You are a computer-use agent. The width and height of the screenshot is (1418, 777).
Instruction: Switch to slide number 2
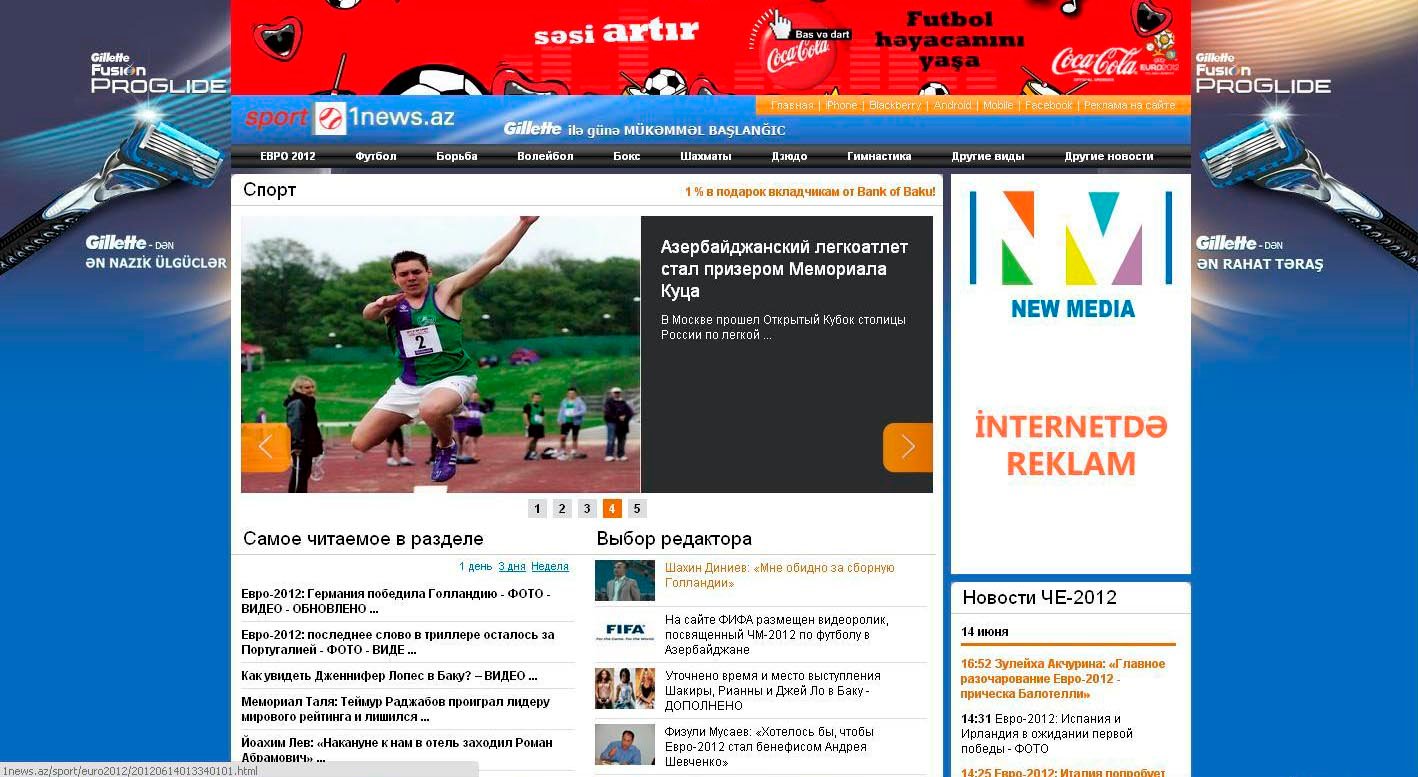(x=562, y=508)
